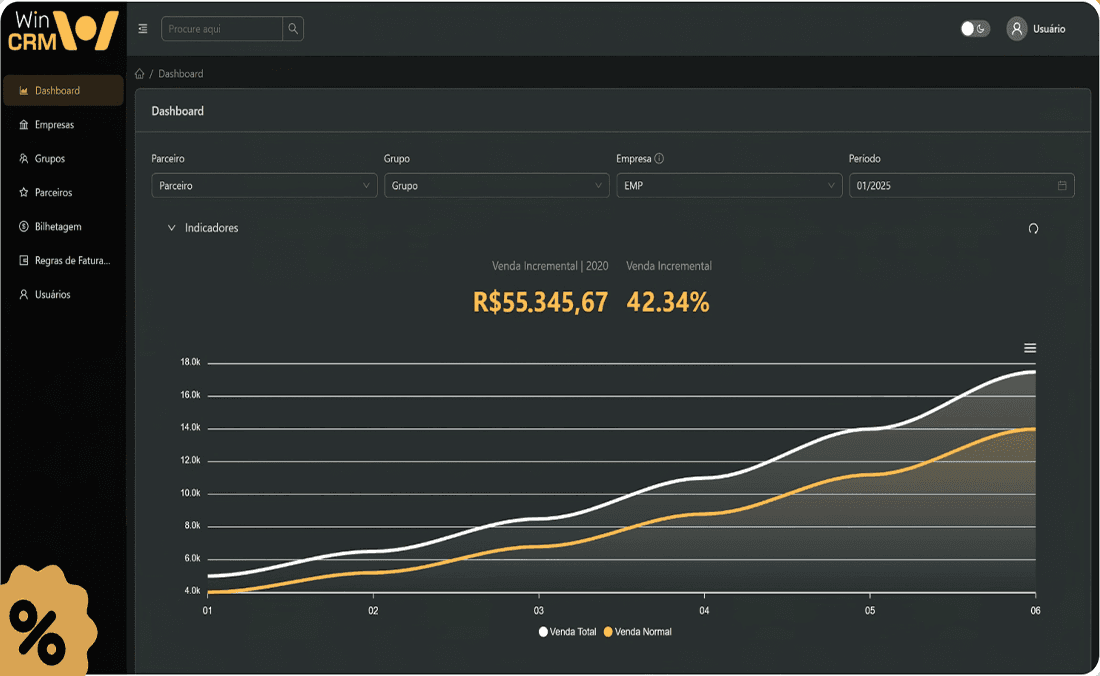
Task: Open the Período date picker field
Action: [960, 185]
